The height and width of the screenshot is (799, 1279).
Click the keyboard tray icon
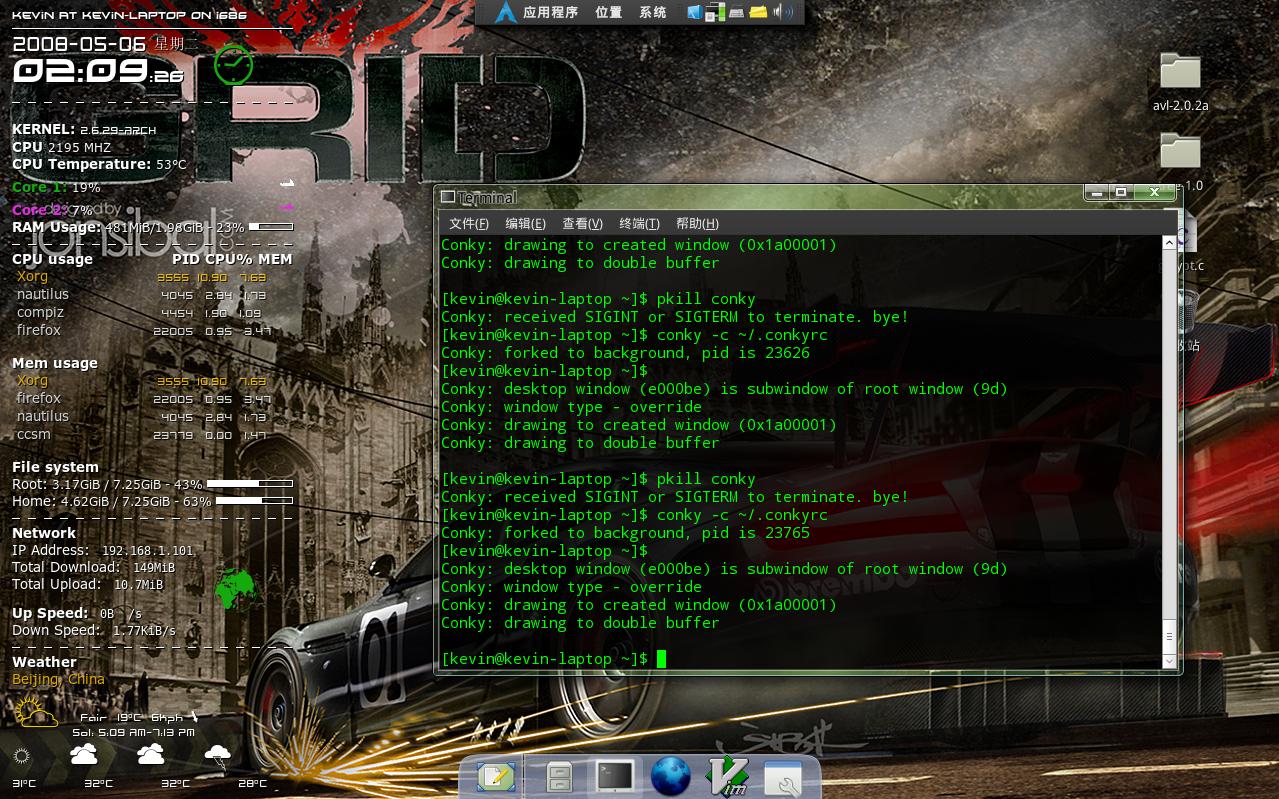[736, 13]
